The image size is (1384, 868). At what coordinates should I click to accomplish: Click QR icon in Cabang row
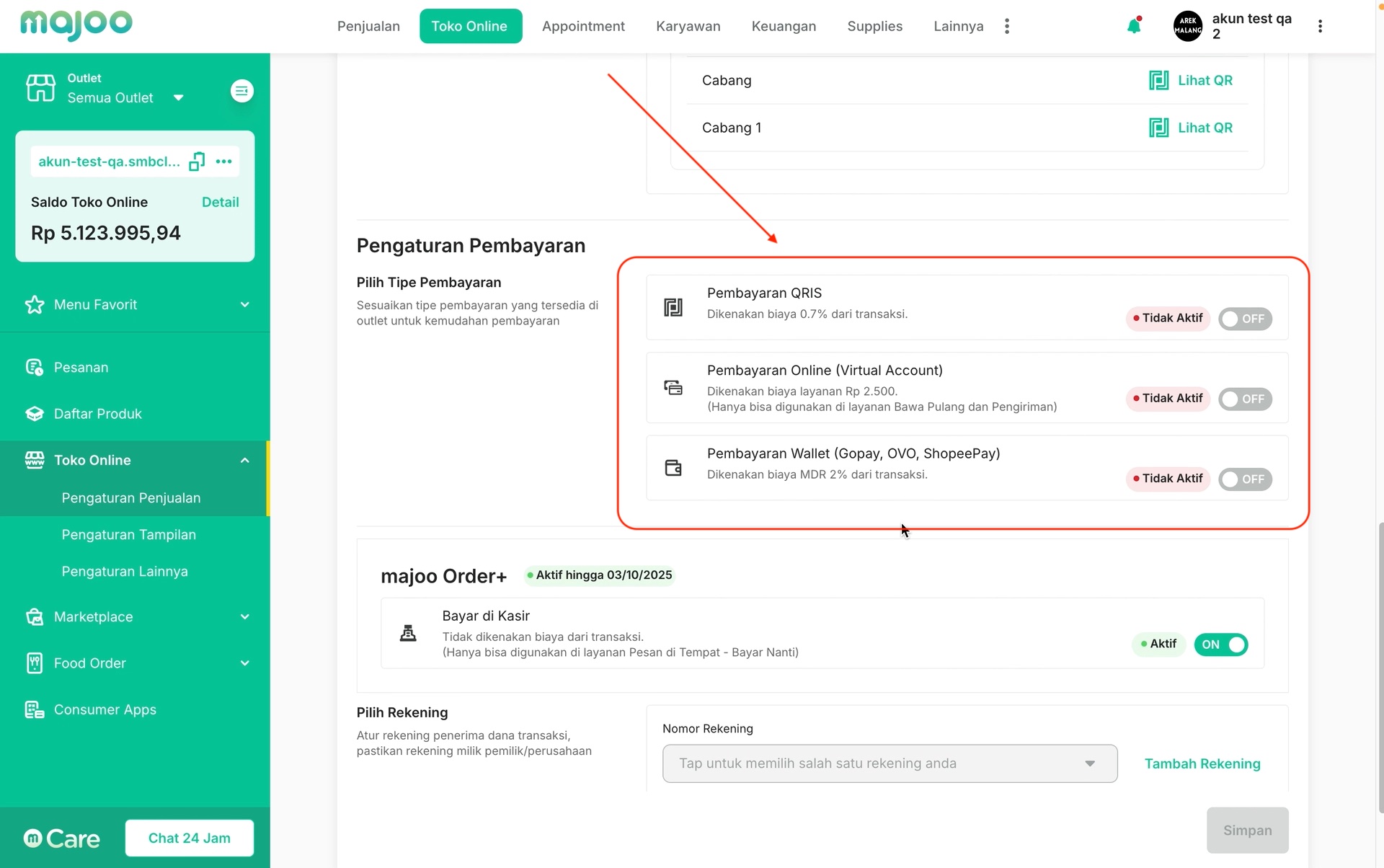pyautogui.click(x=1158, y=80)
